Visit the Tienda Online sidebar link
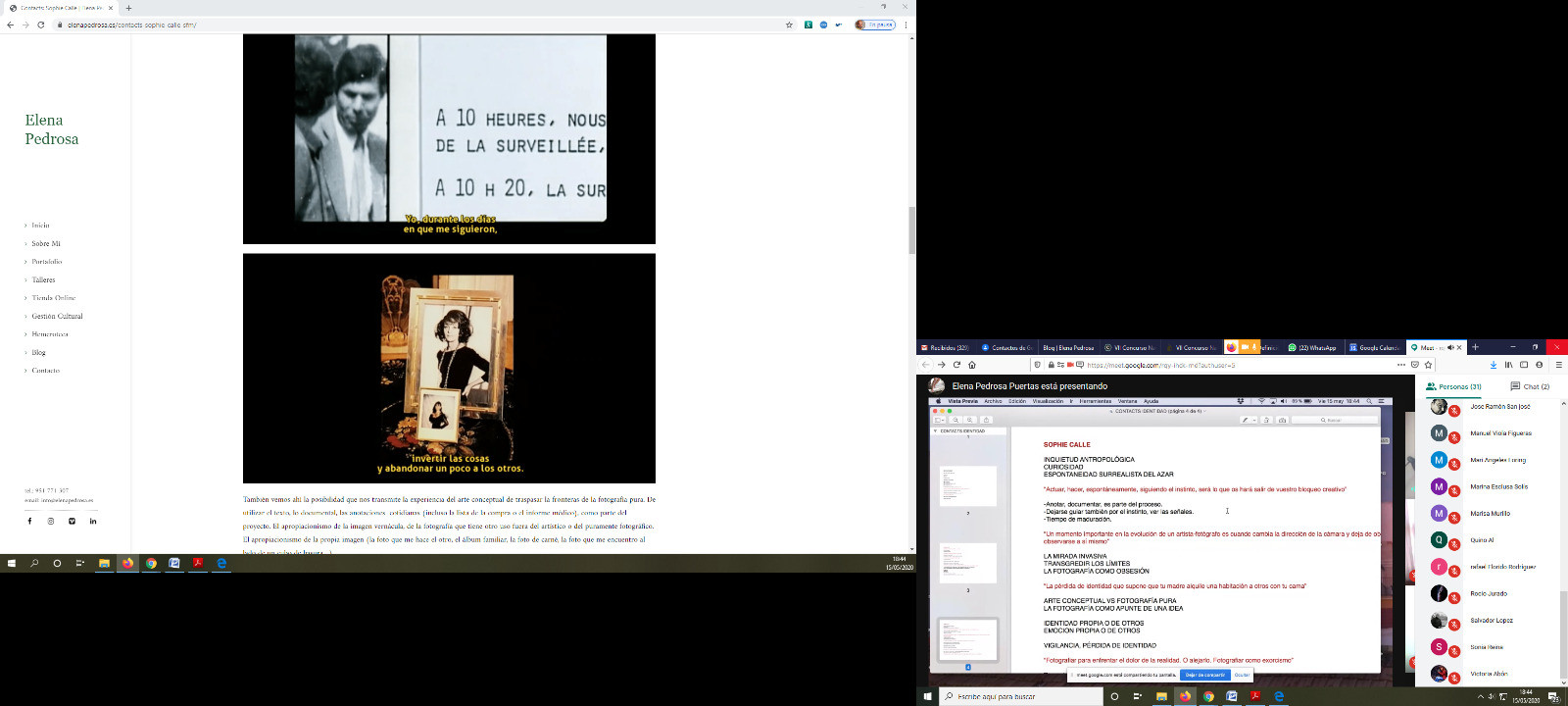Image resolution: width=1568 pixels, height=706 pixels. click(53, 298)
